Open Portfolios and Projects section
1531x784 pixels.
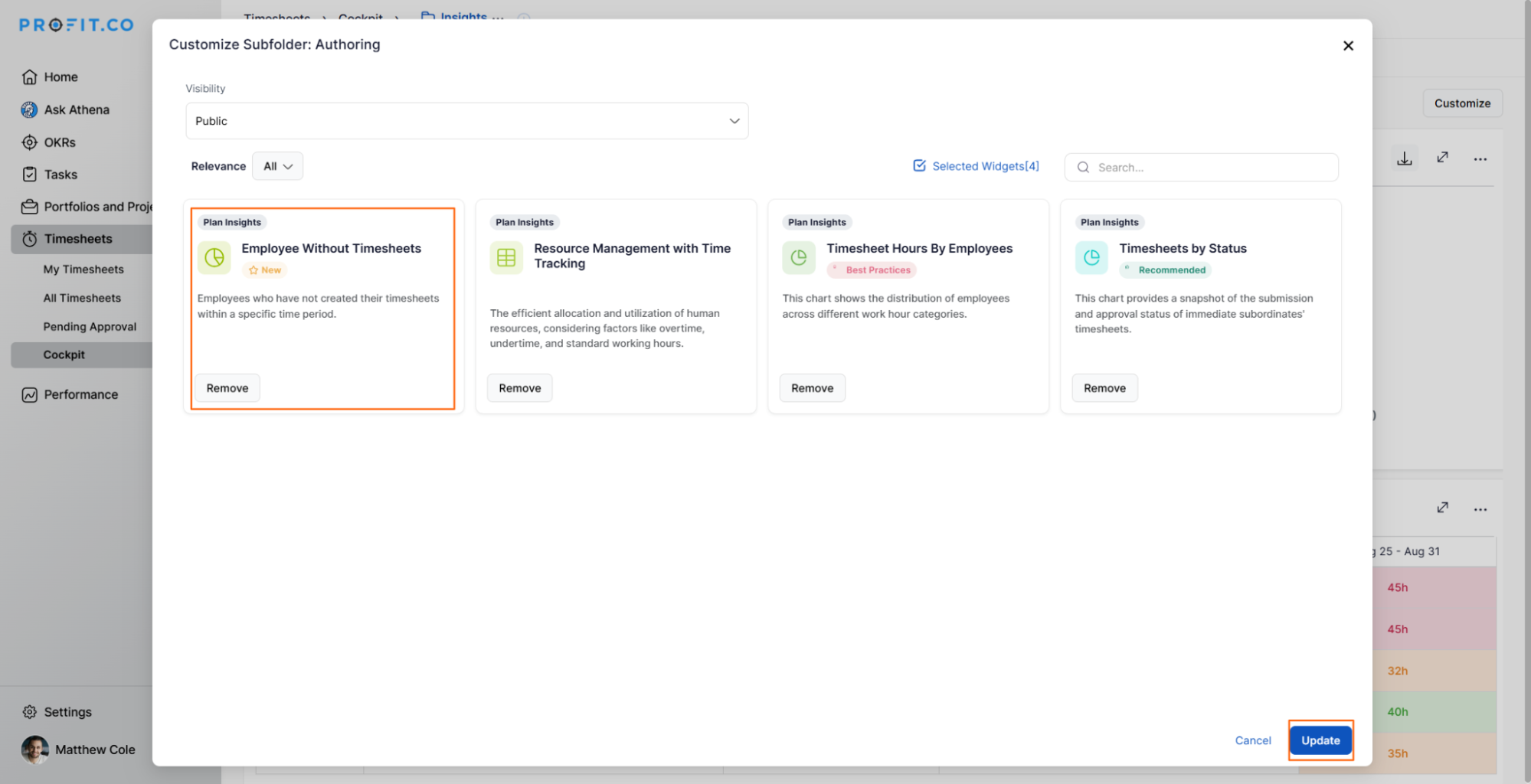coord(87,207)
